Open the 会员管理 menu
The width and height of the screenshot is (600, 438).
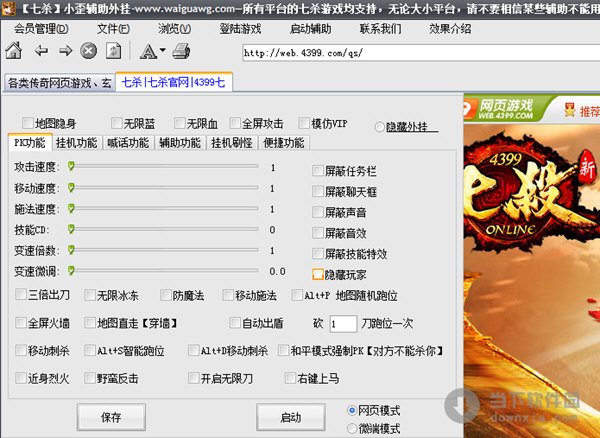tap(41, 29)
